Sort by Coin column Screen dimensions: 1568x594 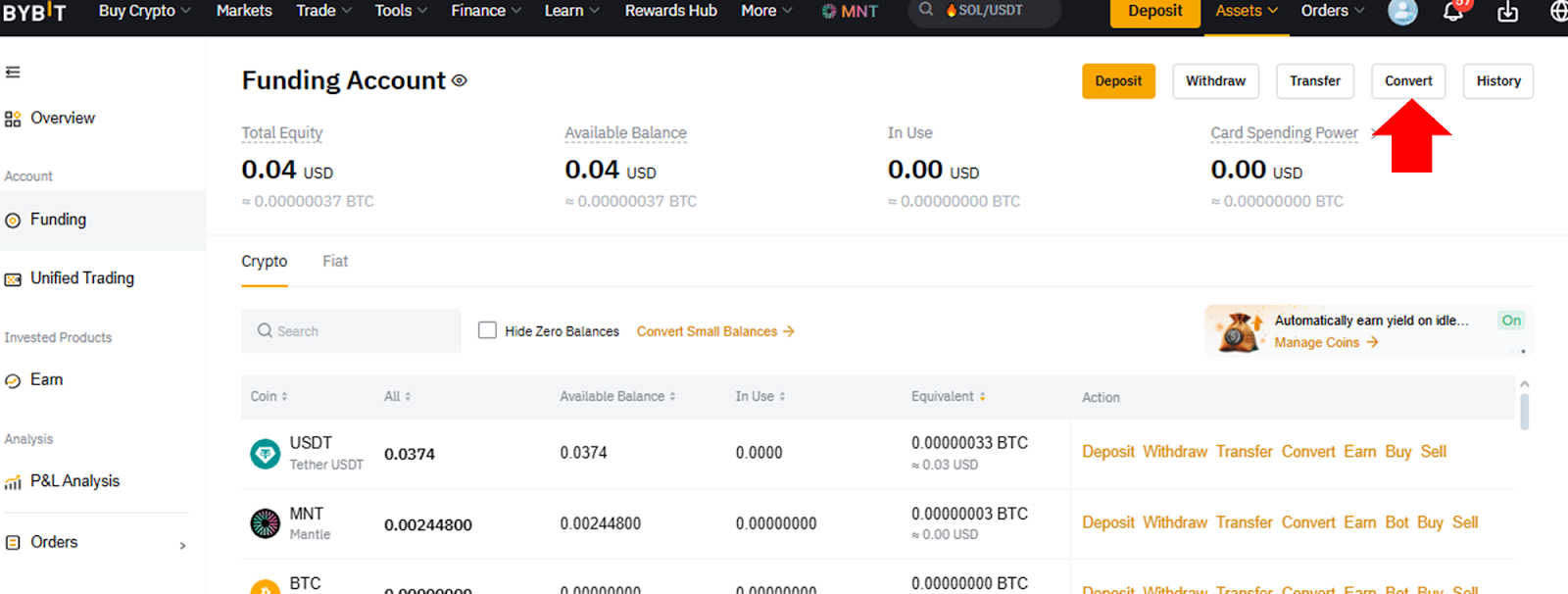(x=269, y=397)
